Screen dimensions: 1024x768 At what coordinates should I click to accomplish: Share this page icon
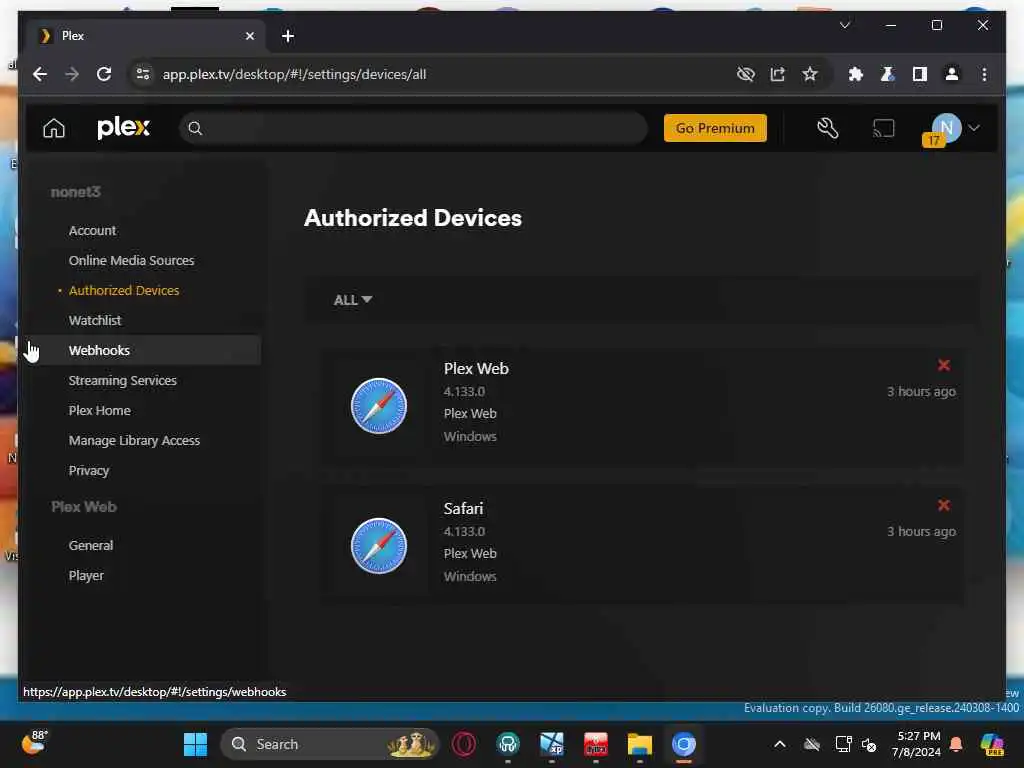(777, 74)
